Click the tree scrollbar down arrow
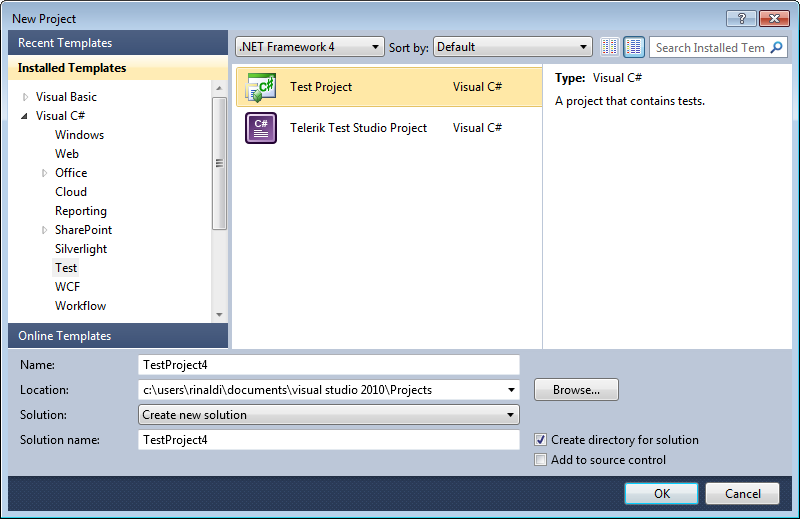This screenshot has width=800, height=519. coord(219,315)
